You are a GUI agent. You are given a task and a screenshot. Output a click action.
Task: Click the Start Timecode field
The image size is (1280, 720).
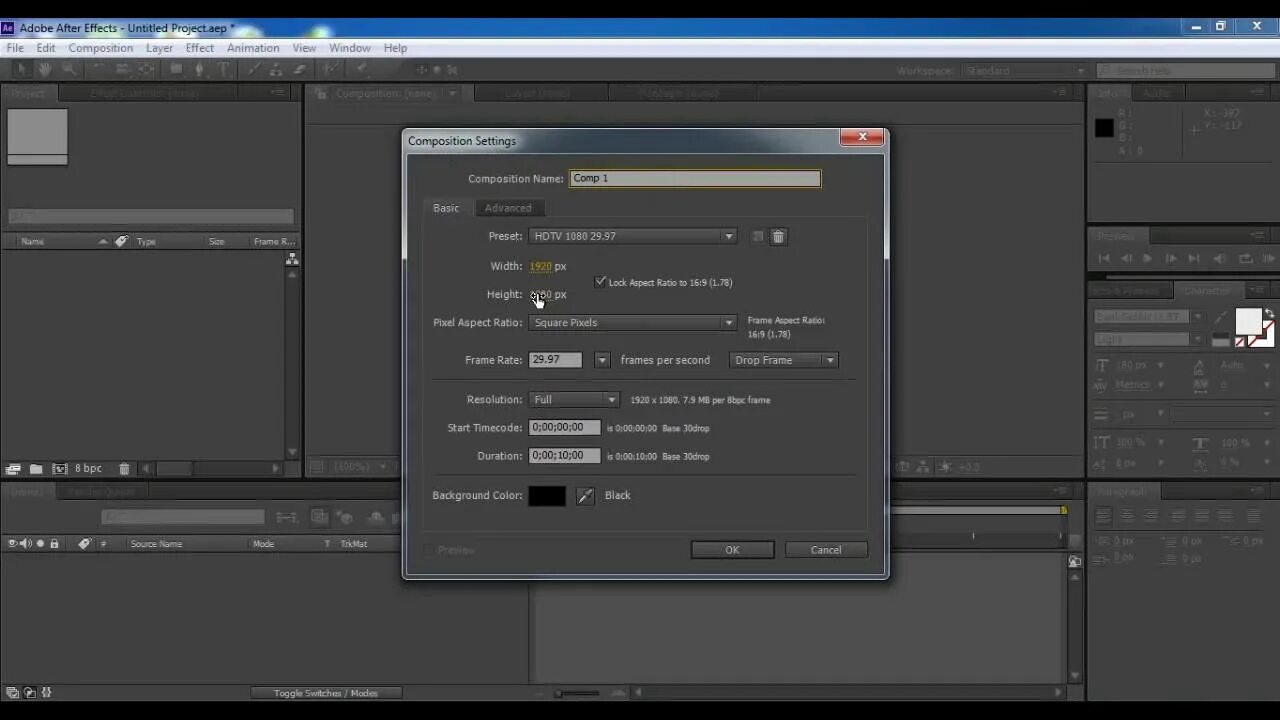pyautogui.click(x=564, y=428)
